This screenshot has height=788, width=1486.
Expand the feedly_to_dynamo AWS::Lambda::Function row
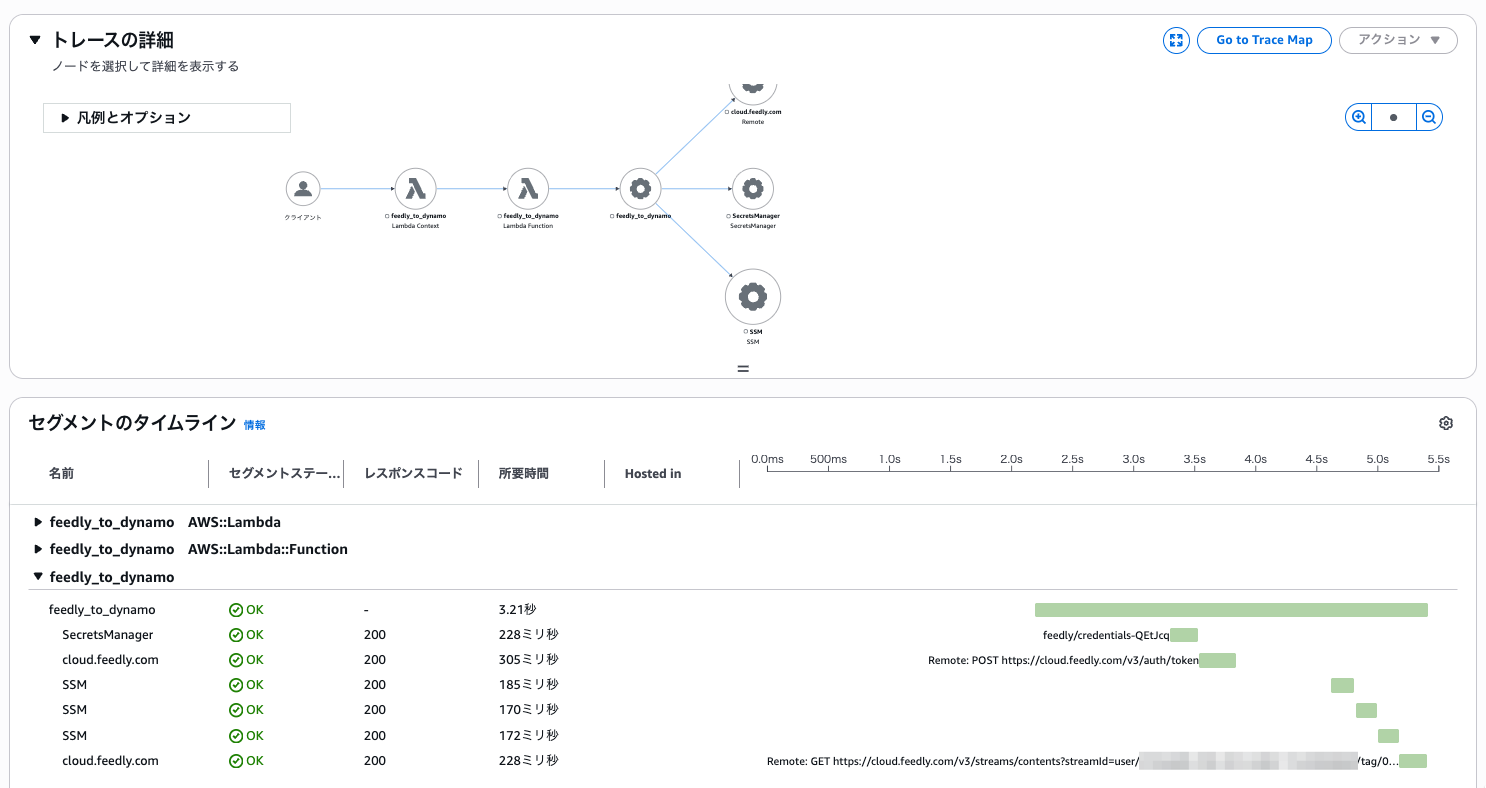click(39, 549)
